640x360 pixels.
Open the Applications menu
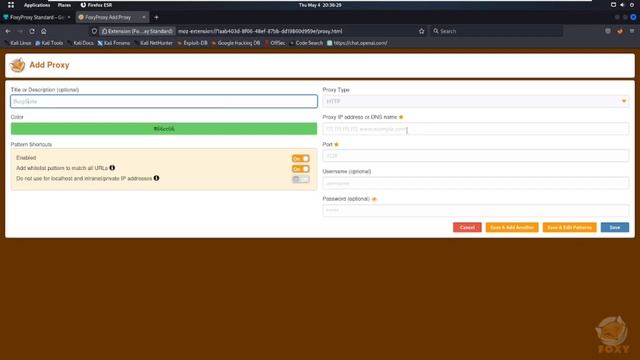(37, 5)
